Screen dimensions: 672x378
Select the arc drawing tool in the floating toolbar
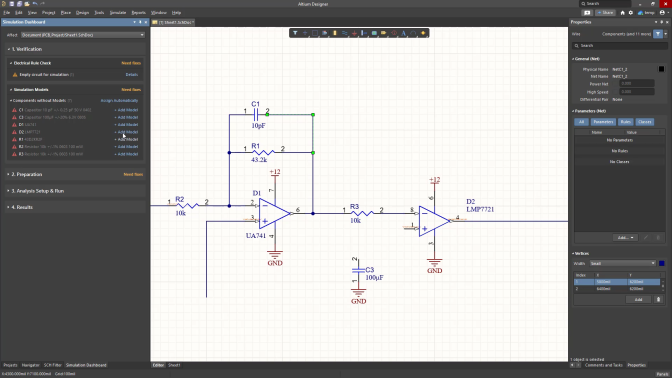tap(413, 33)
